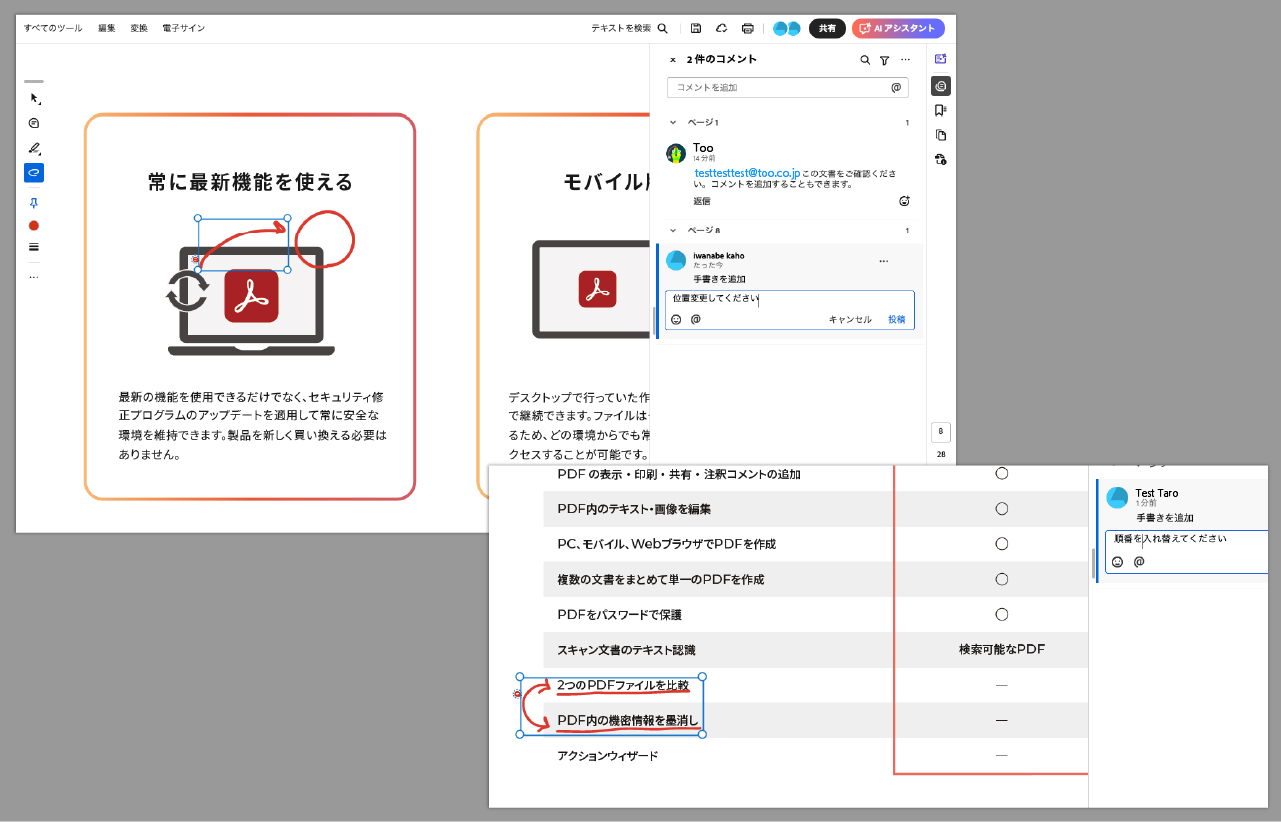Choose the add comment note tool

click(x=34, y=123)
